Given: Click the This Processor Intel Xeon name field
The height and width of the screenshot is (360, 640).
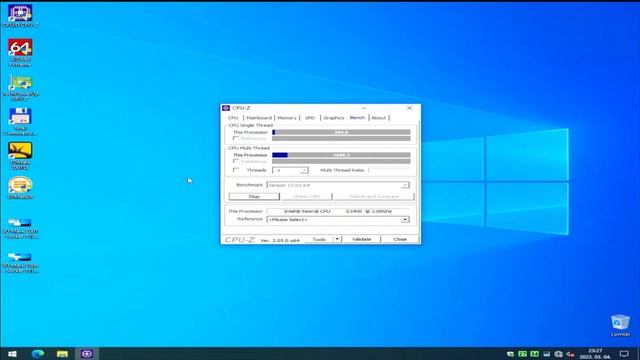Looking at the screenshot, I should (338, 211).
